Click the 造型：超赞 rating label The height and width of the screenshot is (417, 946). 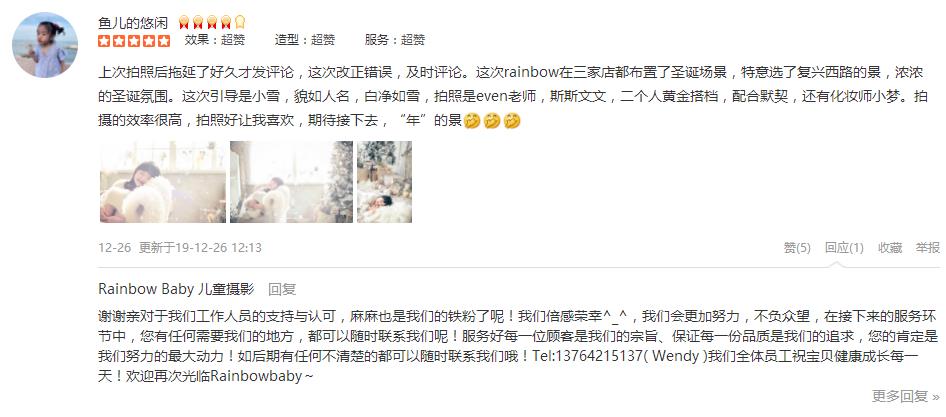pos(305,40)
